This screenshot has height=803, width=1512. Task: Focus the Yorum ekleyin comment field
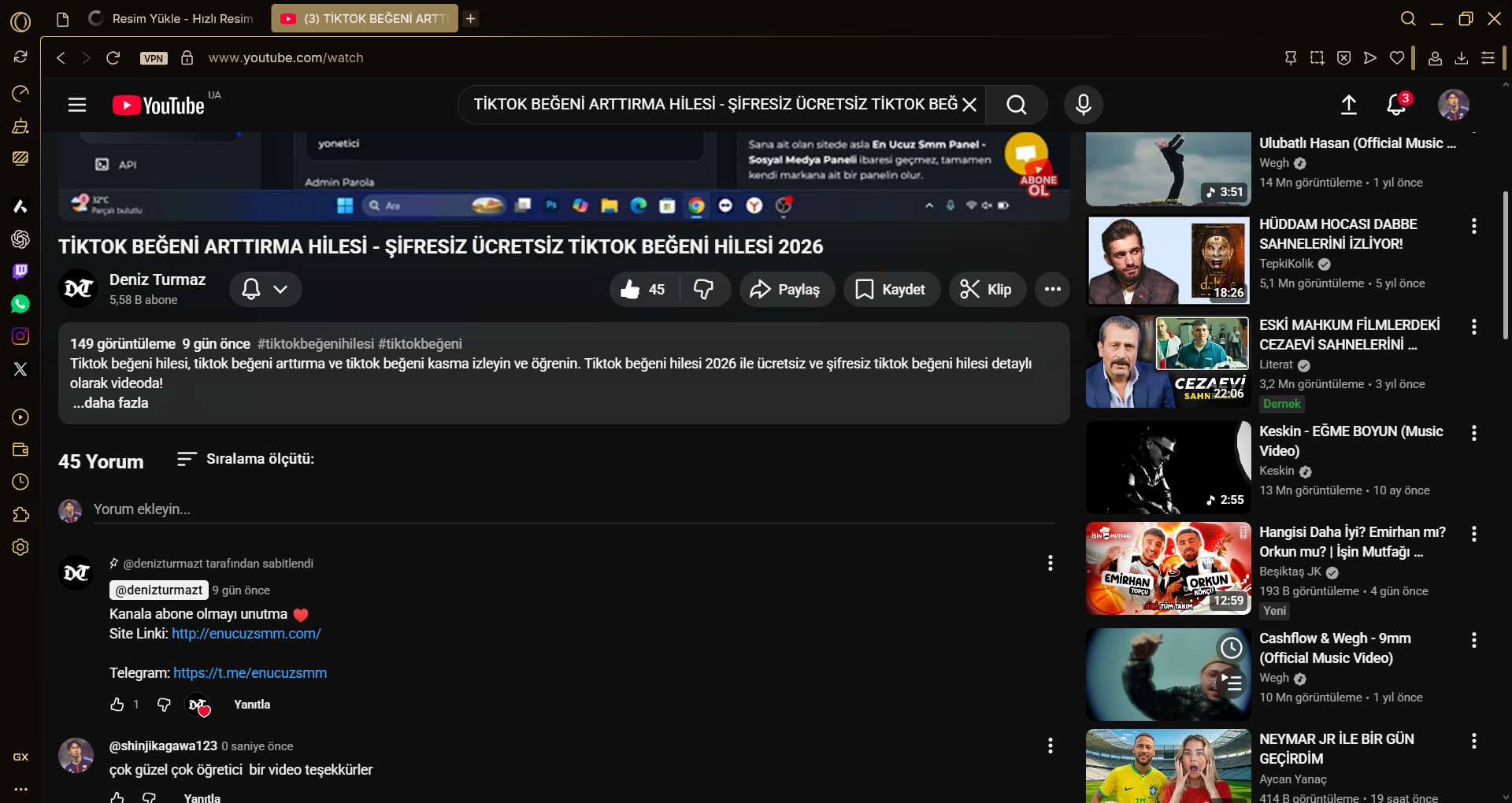tap(573, 509)
